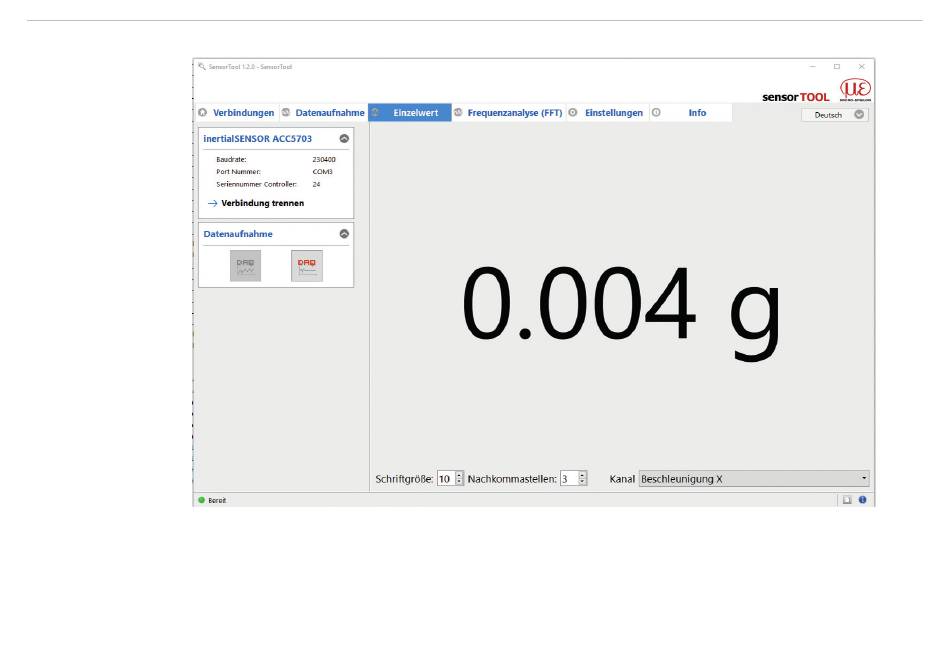Open the Frequenzanalyse (FFT) tab
The width and height of the screenshot is (950, 657).
pyautogui.click(x=509, y=113)
